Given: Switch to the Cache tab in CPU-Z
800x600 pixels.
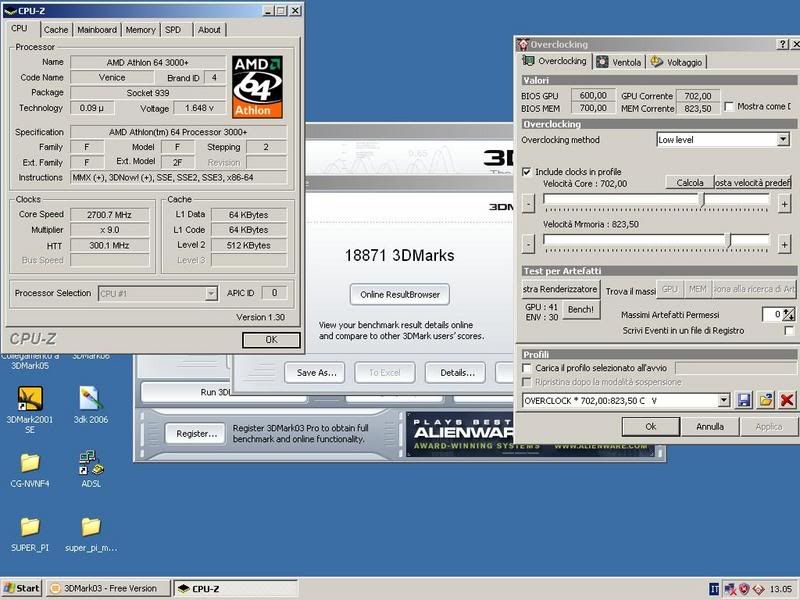Looking at the screenshot, I should point(56,30).
